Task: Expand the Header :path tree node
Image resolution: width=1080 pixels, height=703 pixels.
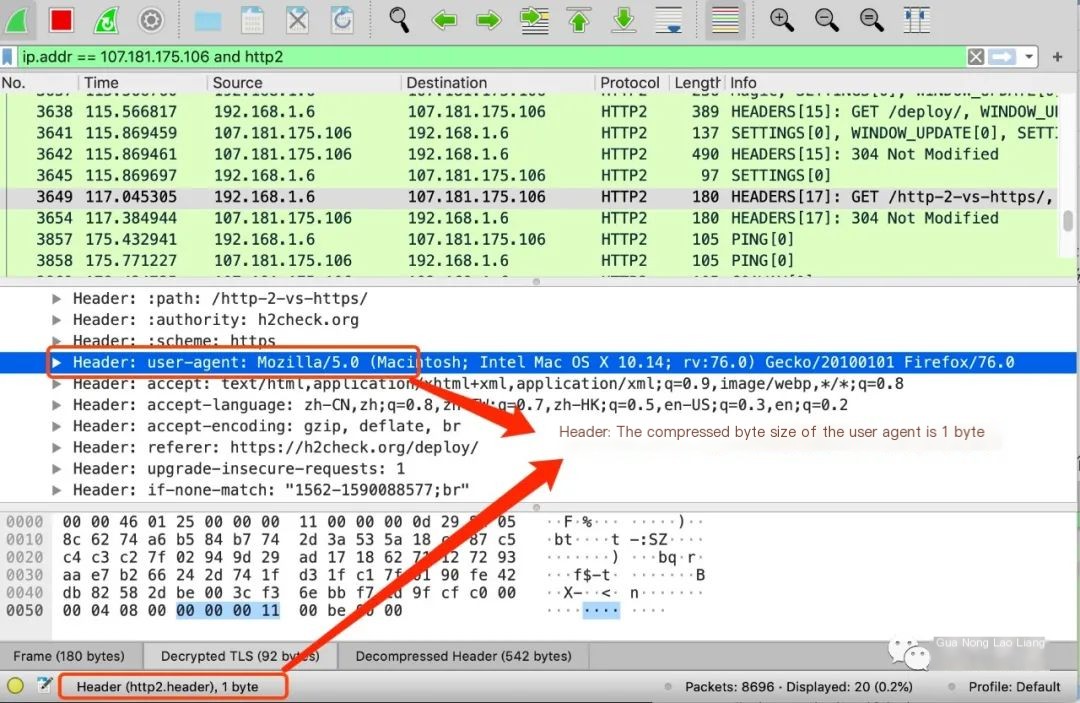Action: [x=57, y=299]
